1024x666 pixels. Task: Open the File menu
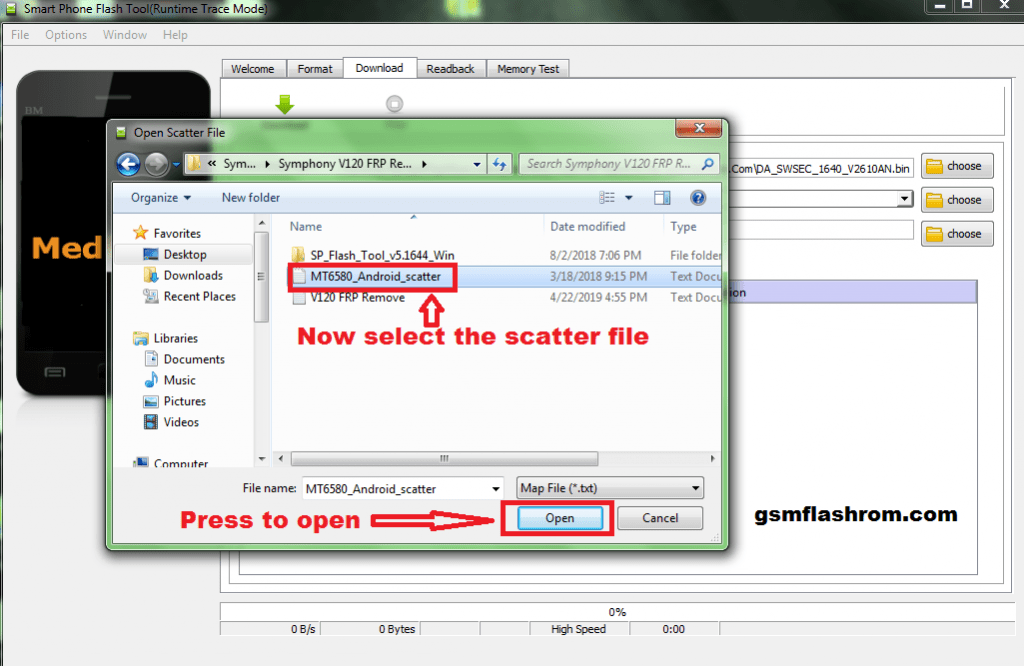click(20, 35)
